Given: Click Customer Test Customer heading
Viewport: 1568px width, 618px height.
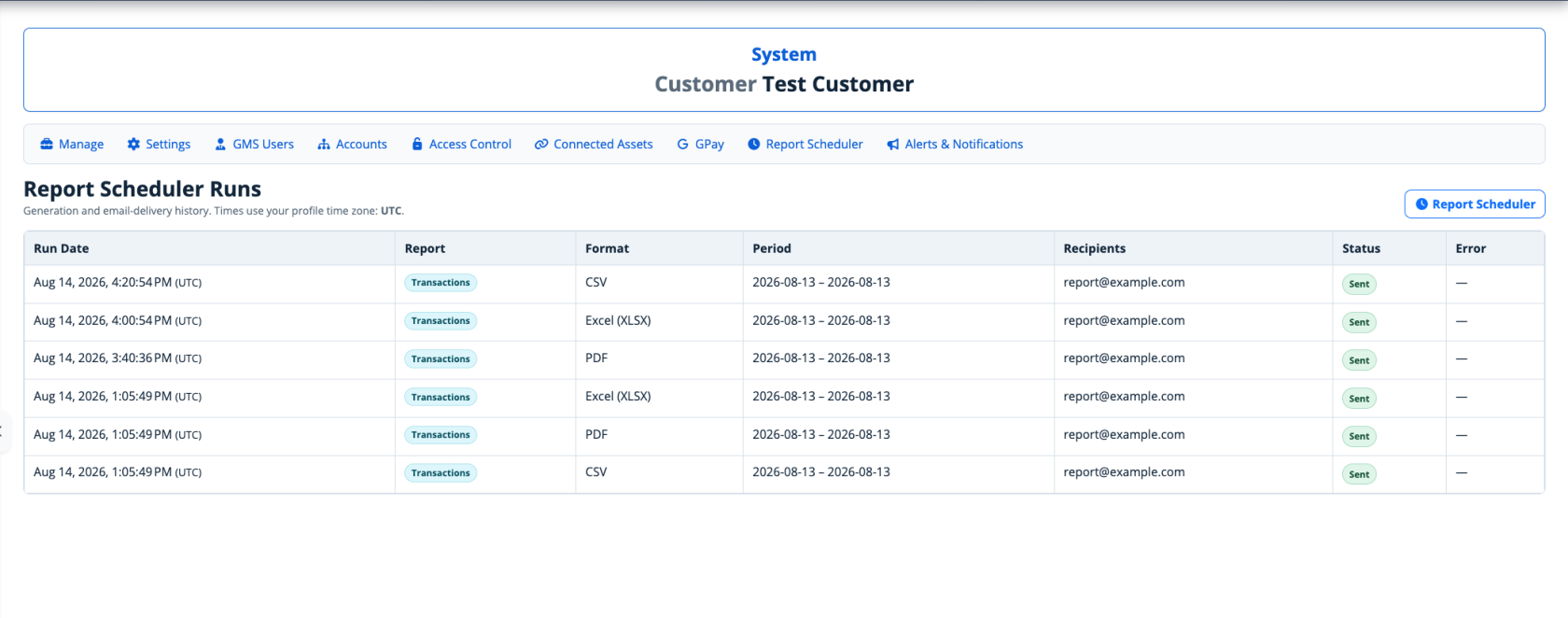Looking at the screenshot, I should click(784, 84).
